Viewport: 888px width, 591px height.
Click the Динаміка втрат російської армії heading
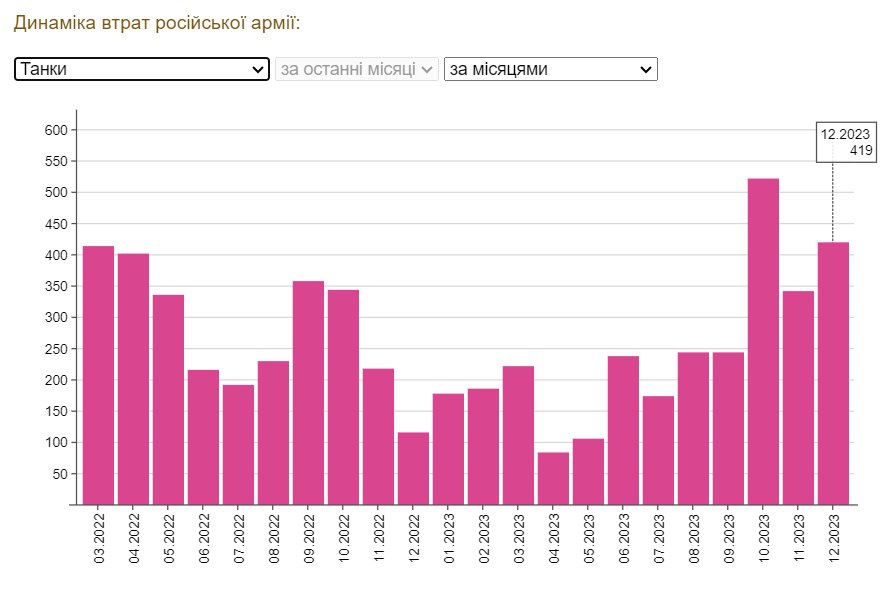point(156,22)
